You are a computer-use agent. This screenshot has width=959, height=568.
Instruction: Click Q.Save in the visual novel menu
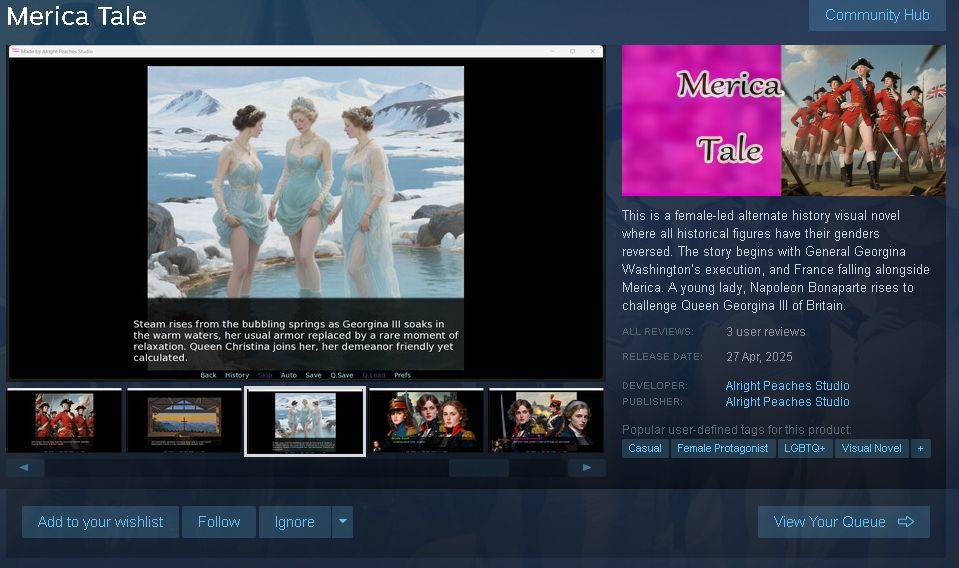pyautogui.click(x=342, y=375)
